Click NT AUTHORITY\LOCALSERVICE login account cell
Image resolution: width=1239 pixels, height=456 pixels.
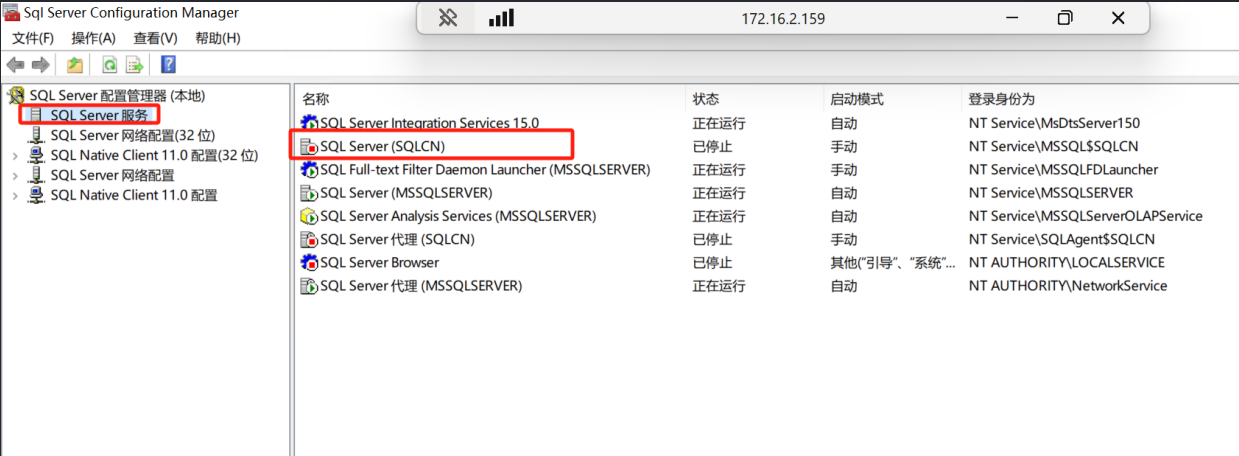pyautogui.click(x=1067, y=263)
